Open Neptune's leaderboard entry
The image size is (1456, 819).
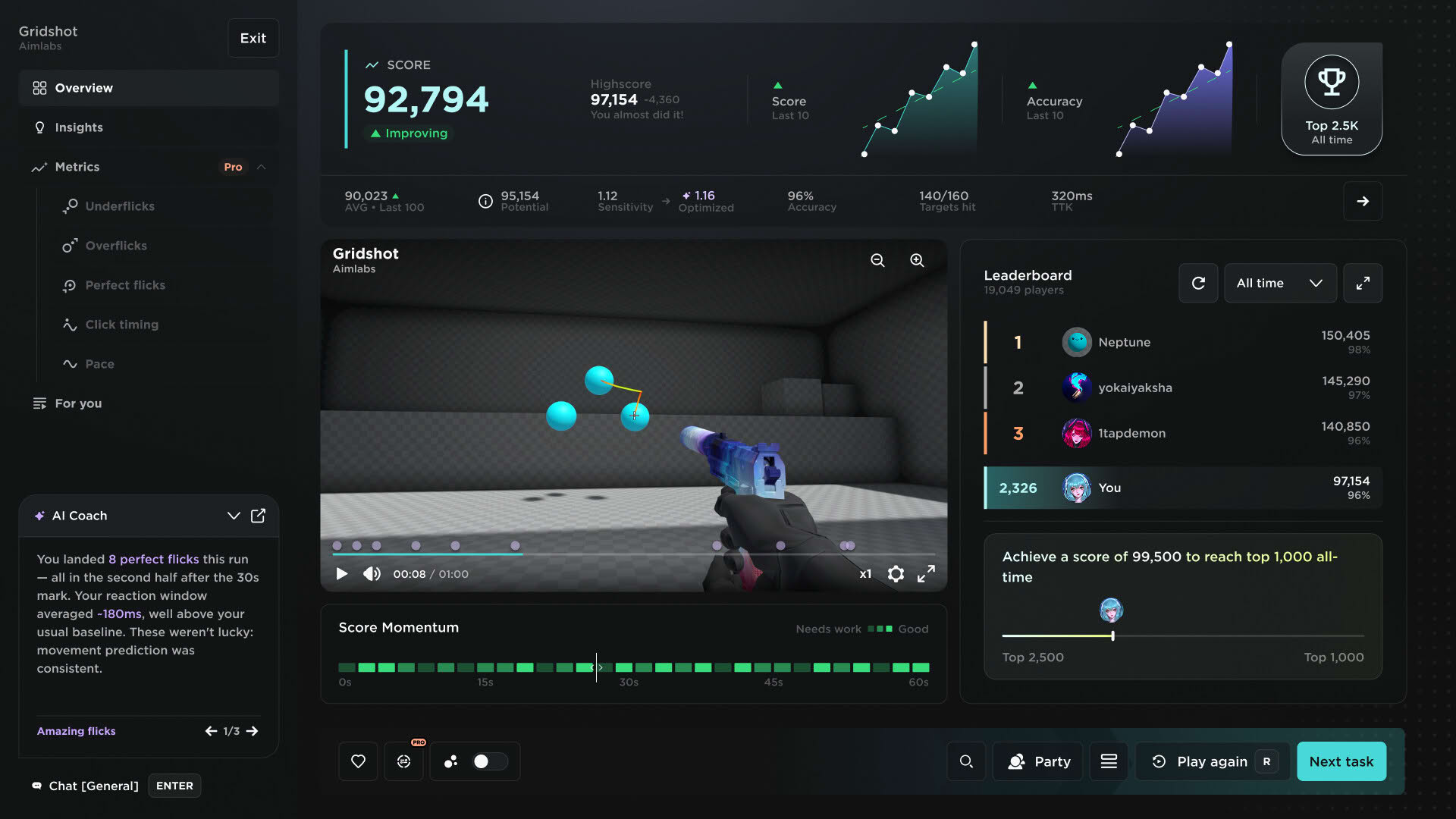(x=1183, y=342)
